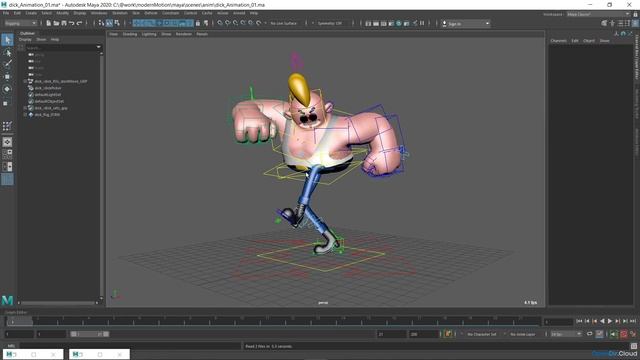Screen dimensions: 640x360
Task: Open the No Character Set dropdown
Action: point(482,334)
